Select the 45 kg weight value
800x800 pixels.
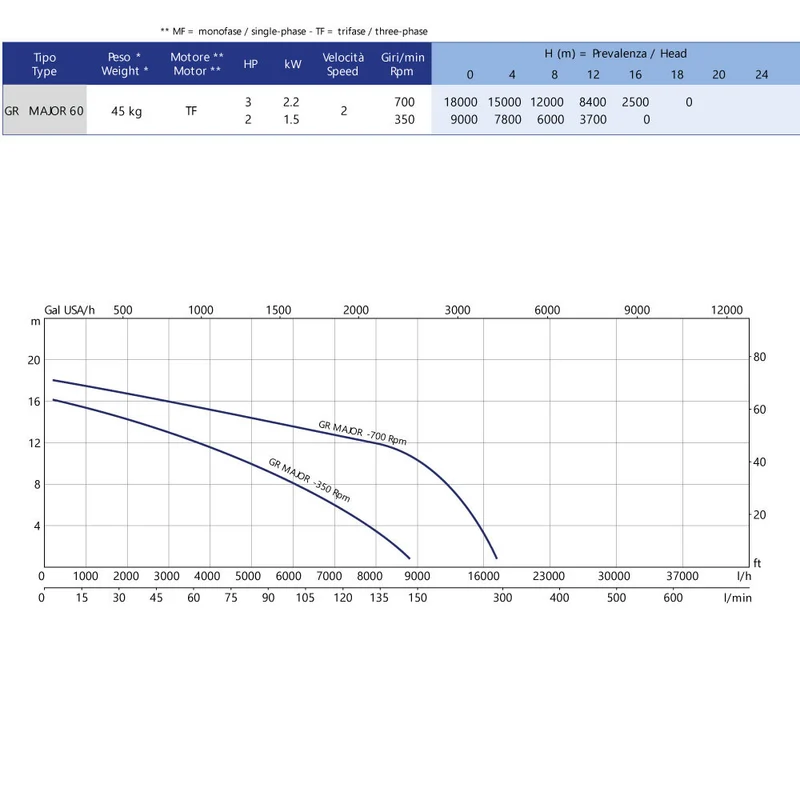point(127,111)
